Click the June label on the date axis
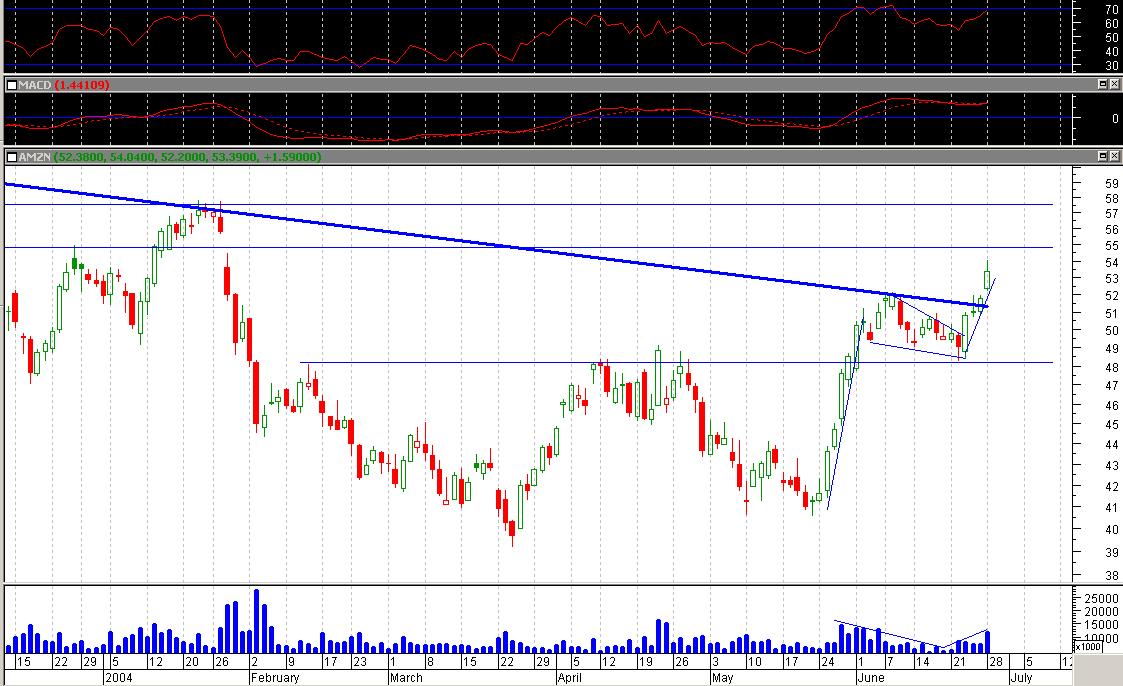This screenshot has height=686, width=1123. (x=871, y=677)
